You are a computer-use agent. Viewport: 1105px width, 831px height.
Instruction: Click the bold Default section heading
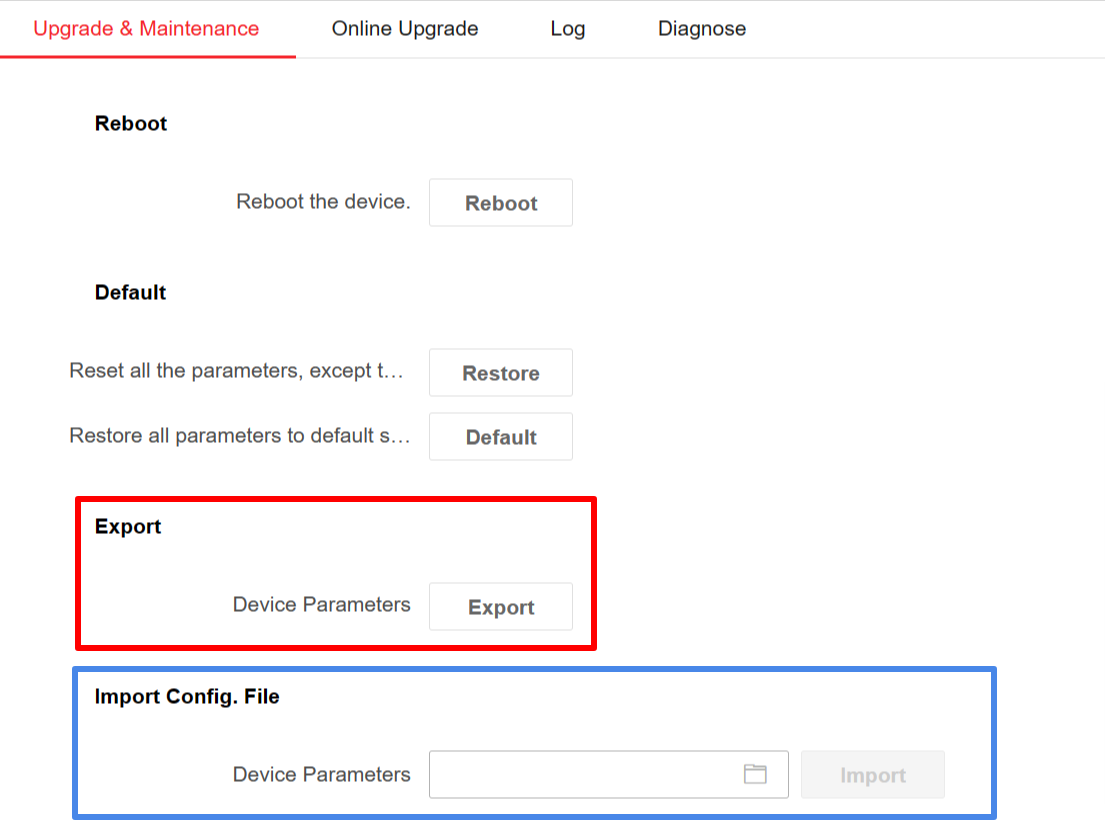click(130, 293)
